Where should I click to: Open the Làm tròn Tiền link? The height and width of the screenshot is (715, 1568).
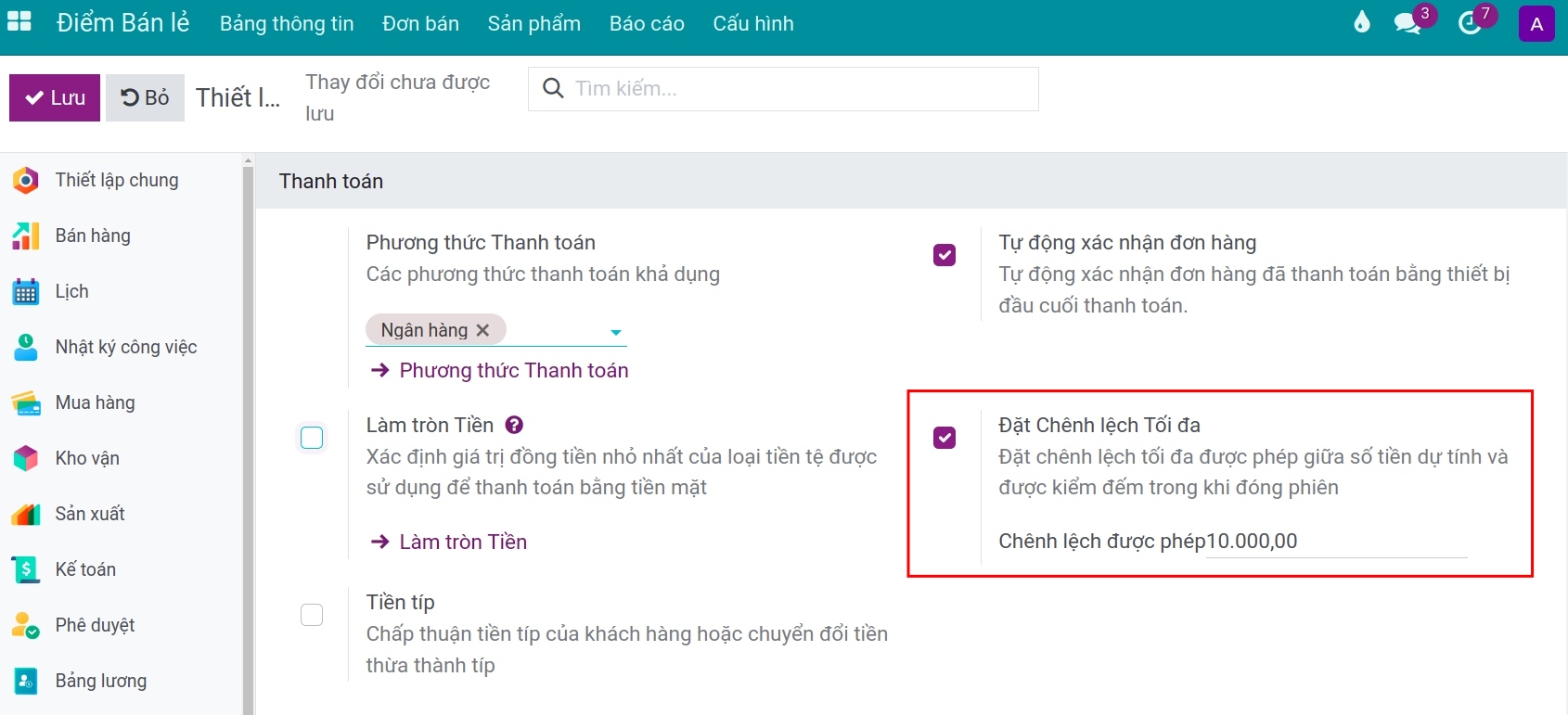463,542
